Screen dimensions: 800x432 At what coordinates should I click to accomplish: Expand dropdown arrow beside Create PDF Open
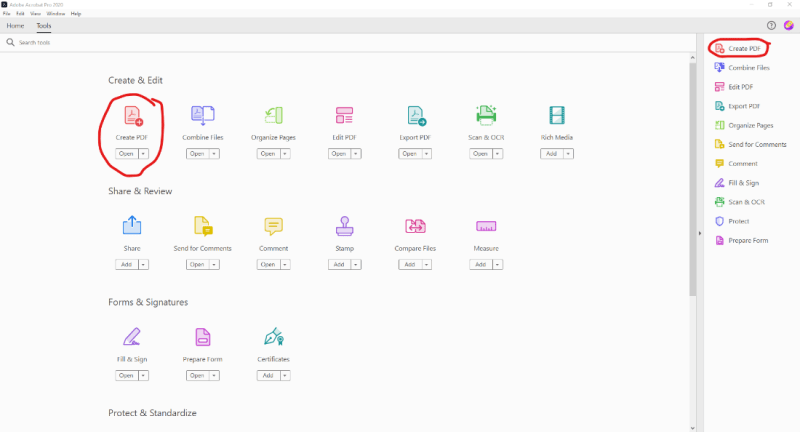(143, 154)
